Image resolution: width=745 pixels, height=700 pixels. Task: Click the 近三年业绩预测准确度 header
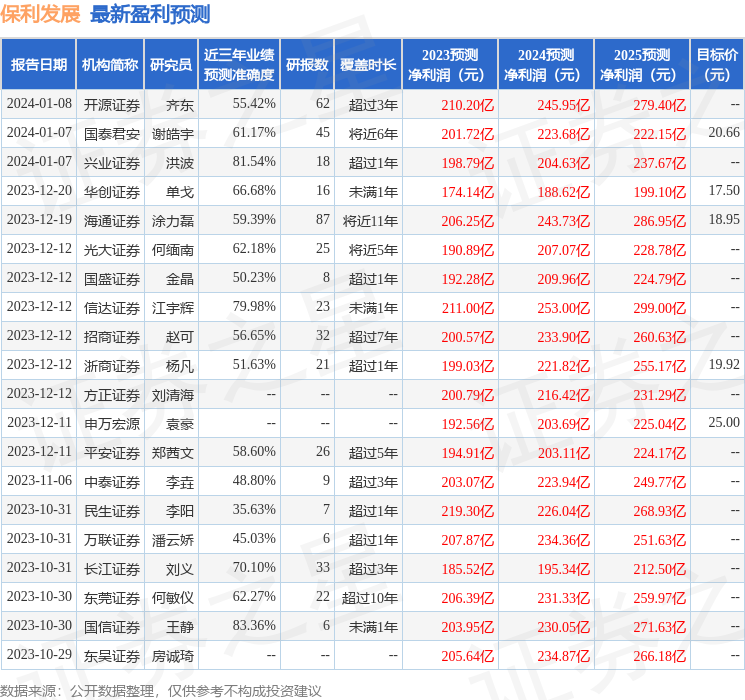pos(239,65)
